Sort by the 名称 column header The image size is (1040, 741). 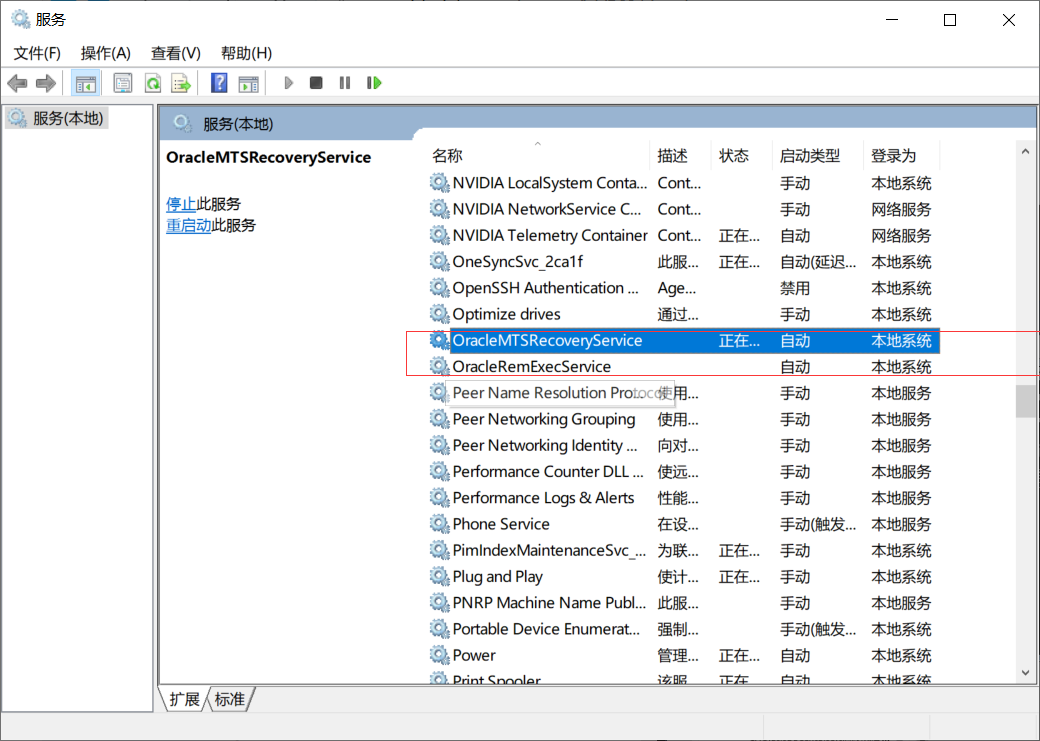537,156
